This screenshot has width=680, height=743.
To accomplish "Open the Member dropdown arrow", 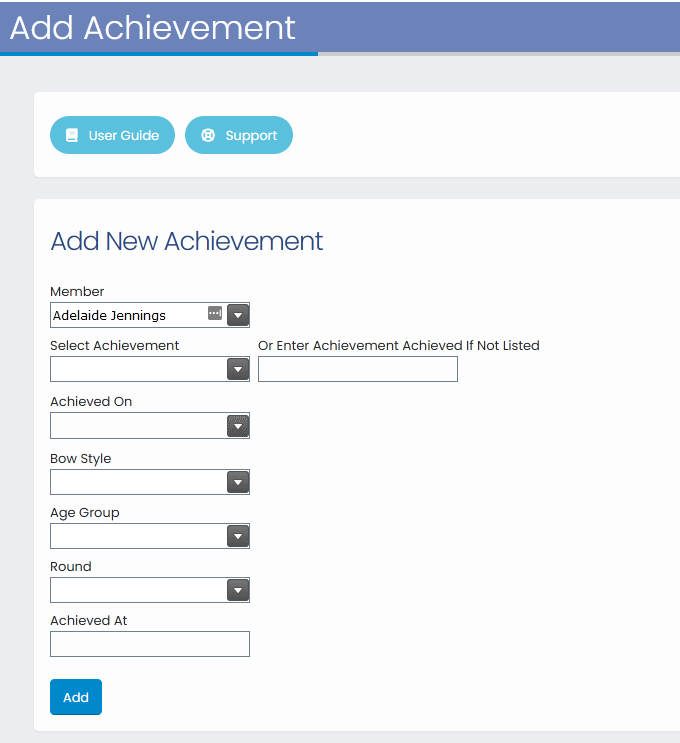I will pyautogui.click(x=238, y=315).
